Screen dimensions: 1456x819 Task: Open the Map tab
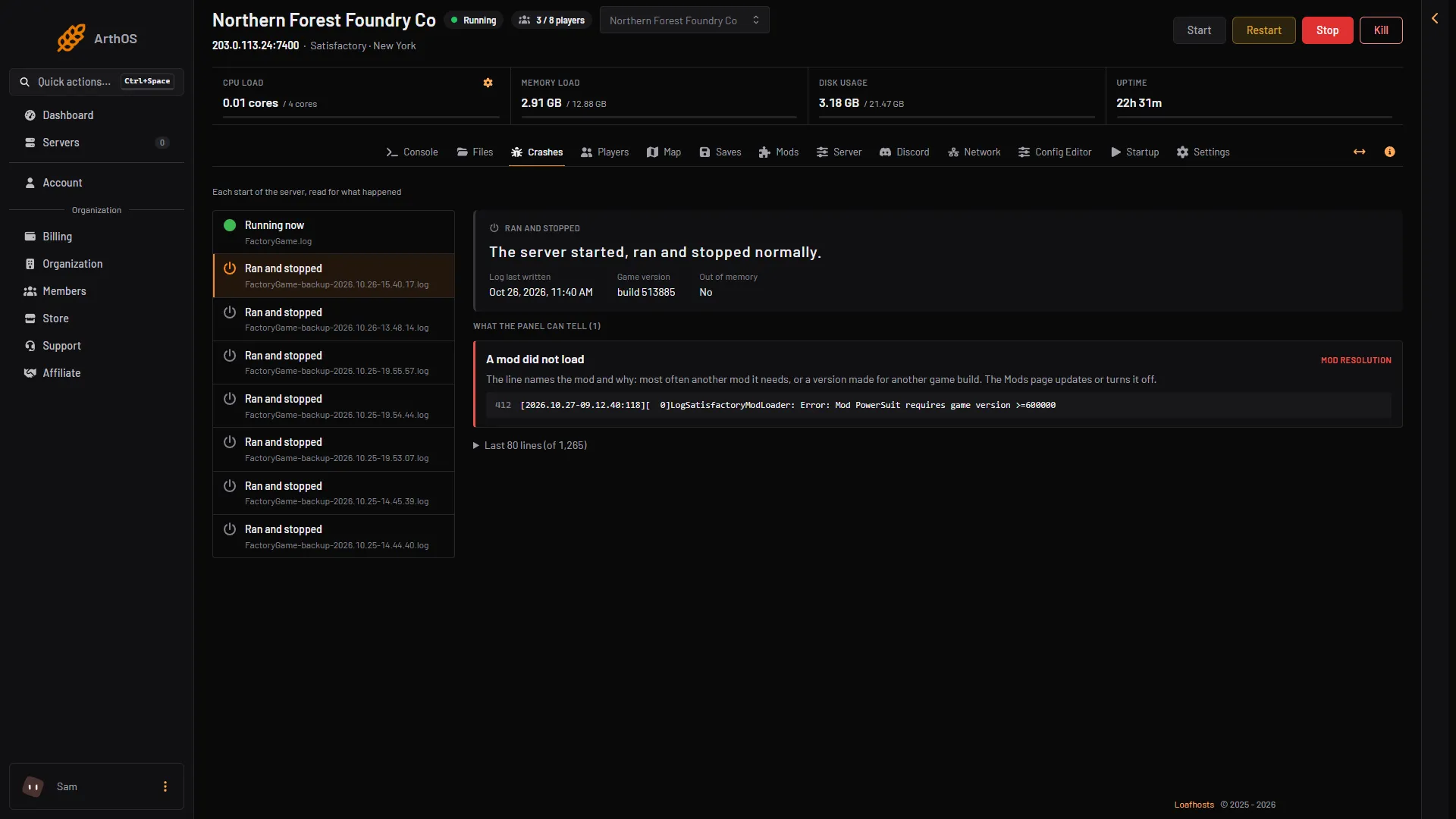(x=664, y=152)
